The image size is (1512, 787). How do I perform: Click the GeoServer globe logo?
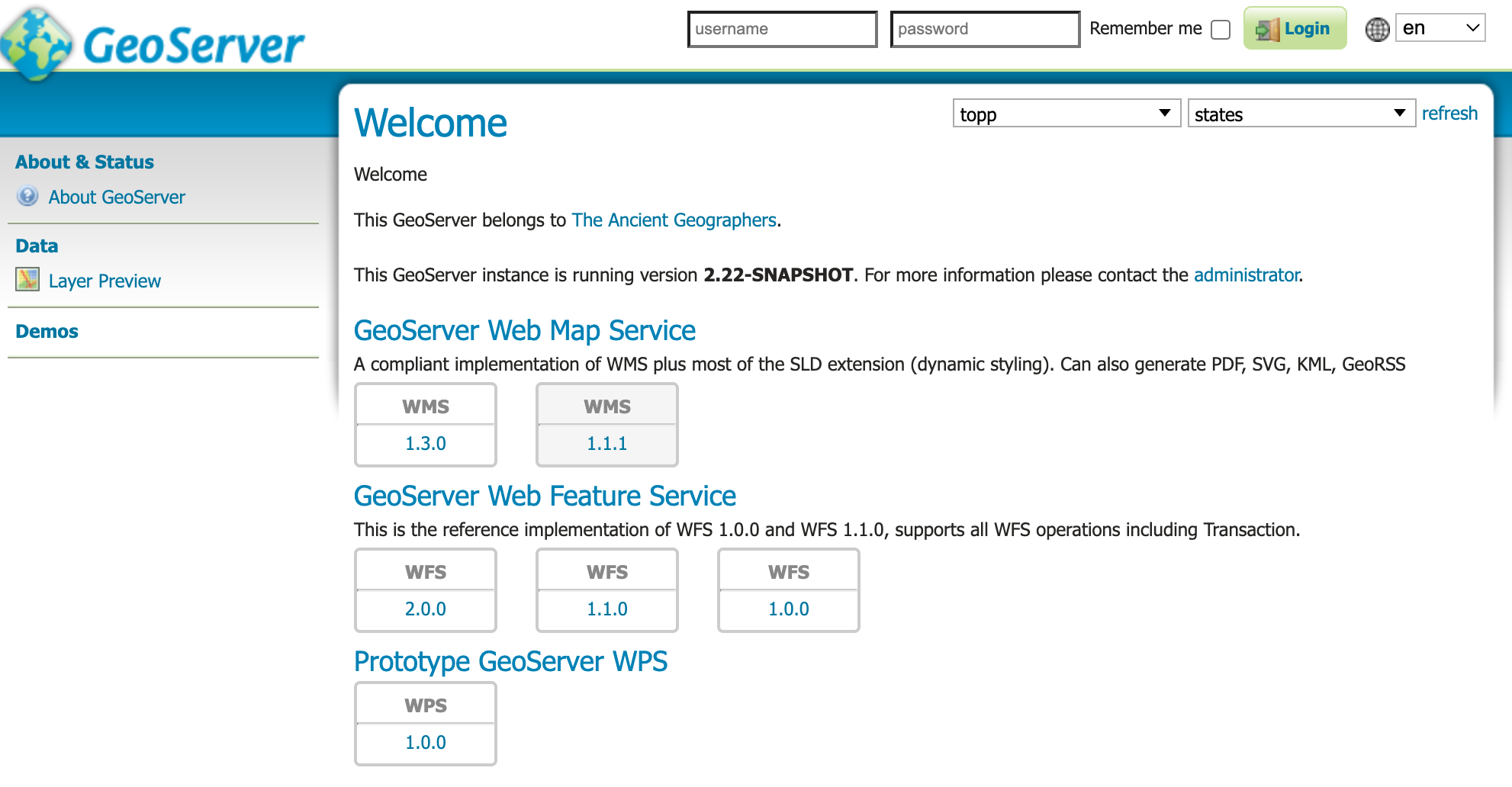(36, 43)
